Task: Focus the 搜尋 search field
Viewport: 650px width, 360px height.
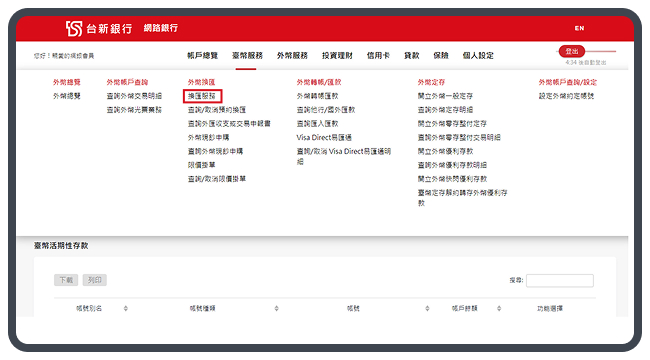Action: (560, 281)
